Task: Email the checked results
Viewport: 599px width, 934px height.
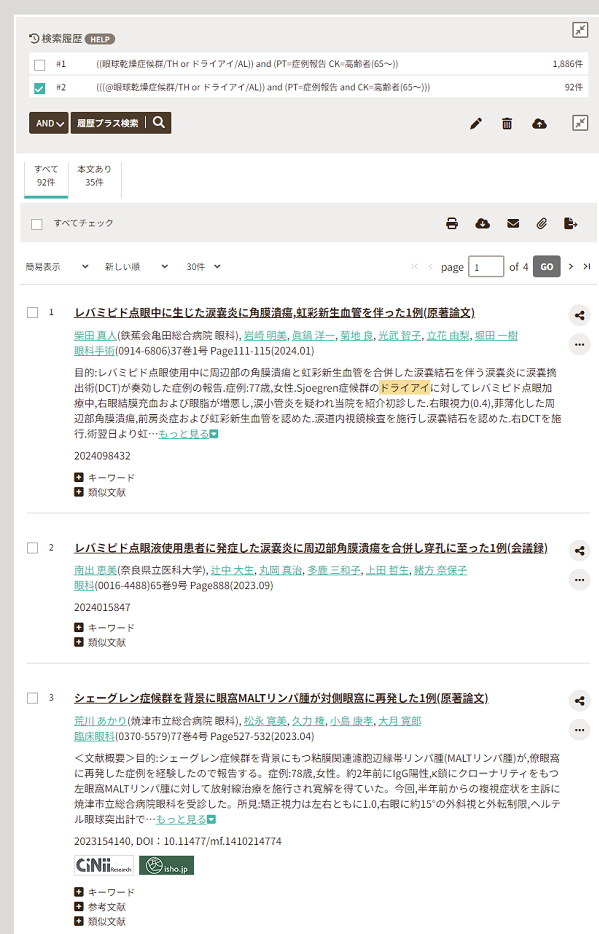Action: coord(513,223)
